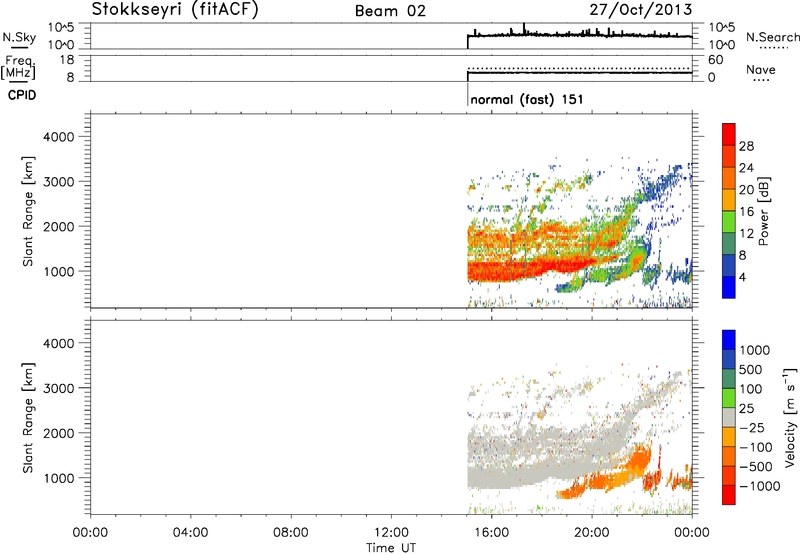
Task: Click the title "Stokkseyri (fitACF)"
Action: tap(175, 9)
